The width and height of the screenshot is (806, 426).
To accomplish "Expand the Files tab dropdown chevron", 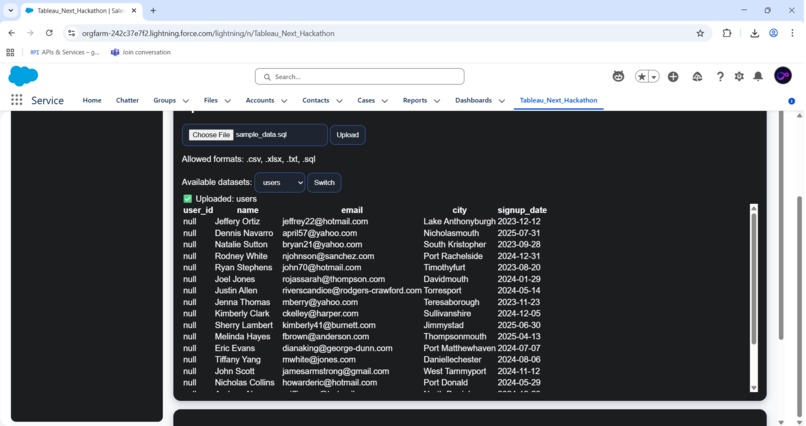I will coord(228,101).
